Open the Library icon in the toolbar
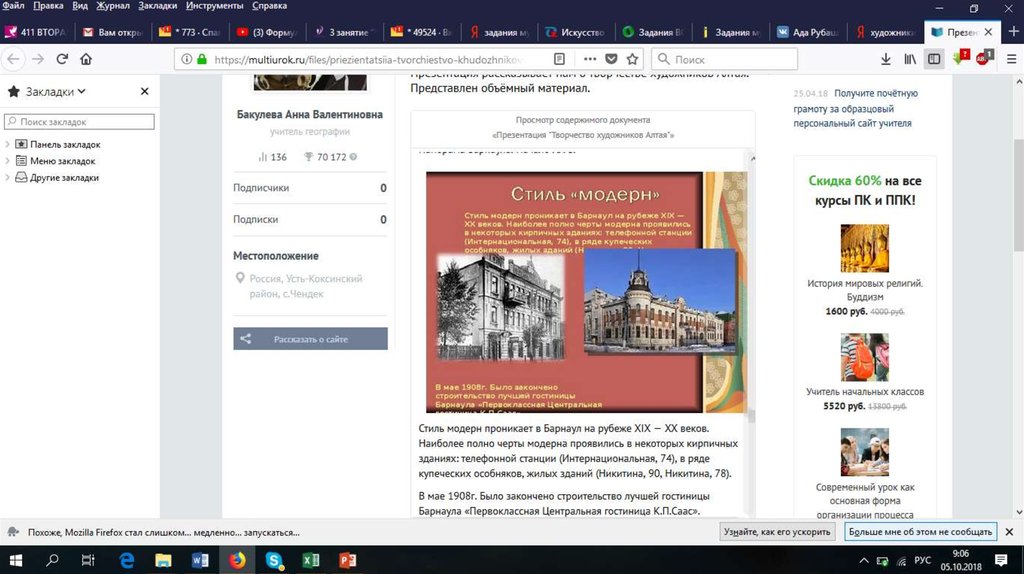The width and height of the screenshot is (1024, 574). pyautogui.click(x=910, y=59)
